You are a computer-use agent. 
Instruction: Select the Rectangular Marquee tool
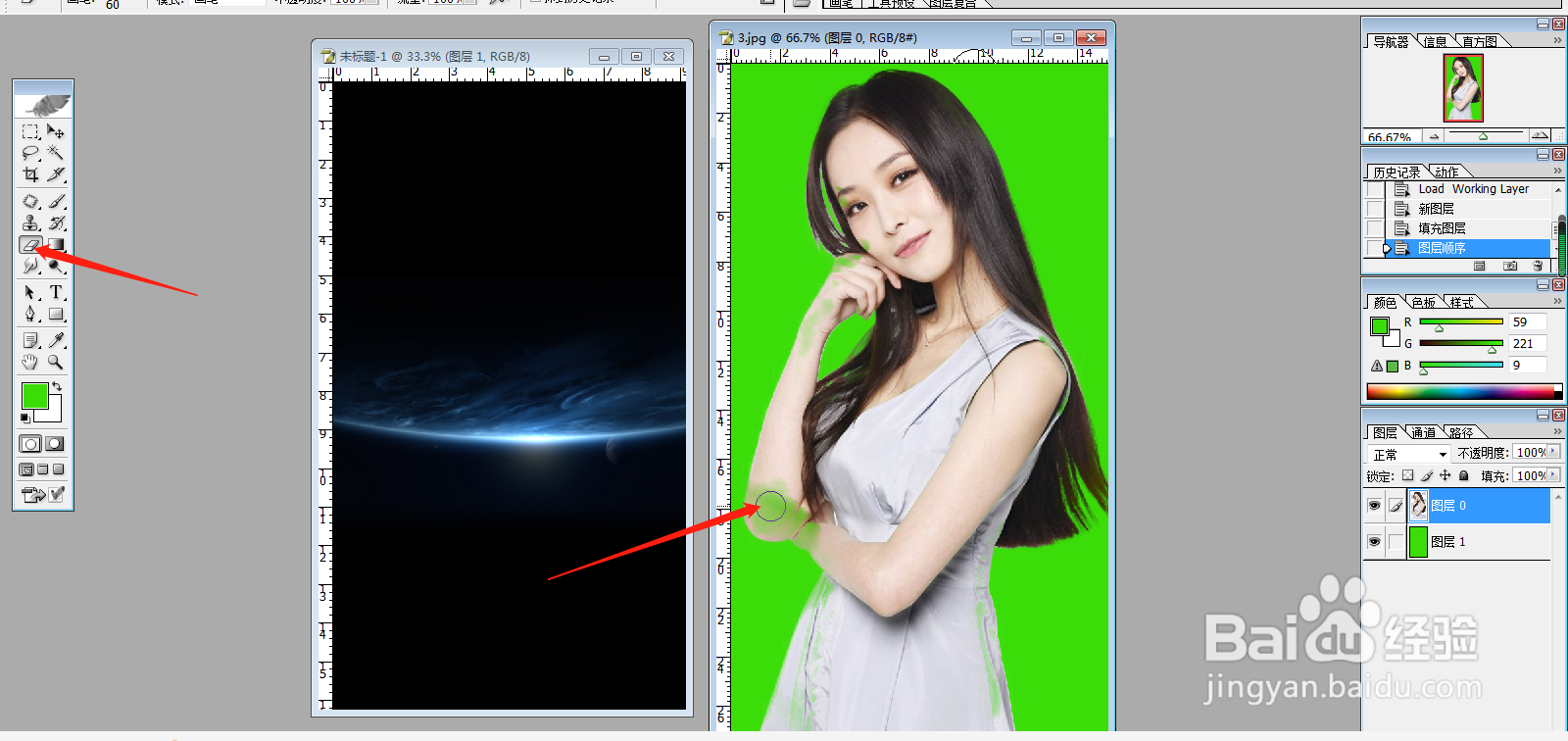30,130
